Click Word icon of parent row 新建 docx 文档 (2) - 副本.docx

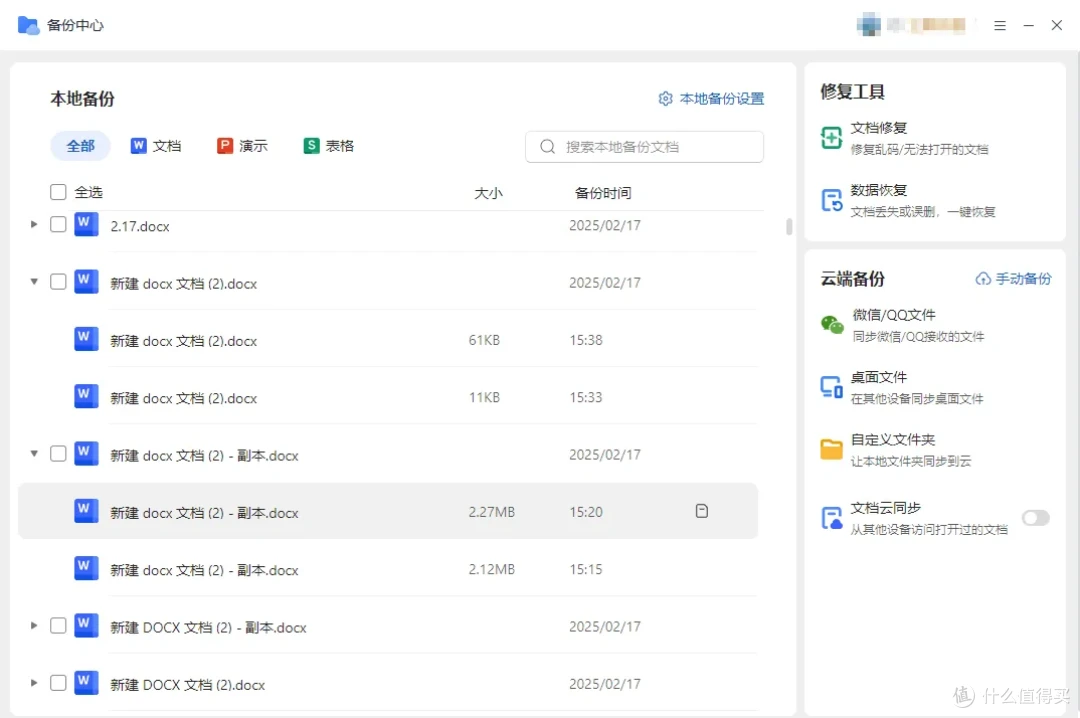[x=86, y=454]
